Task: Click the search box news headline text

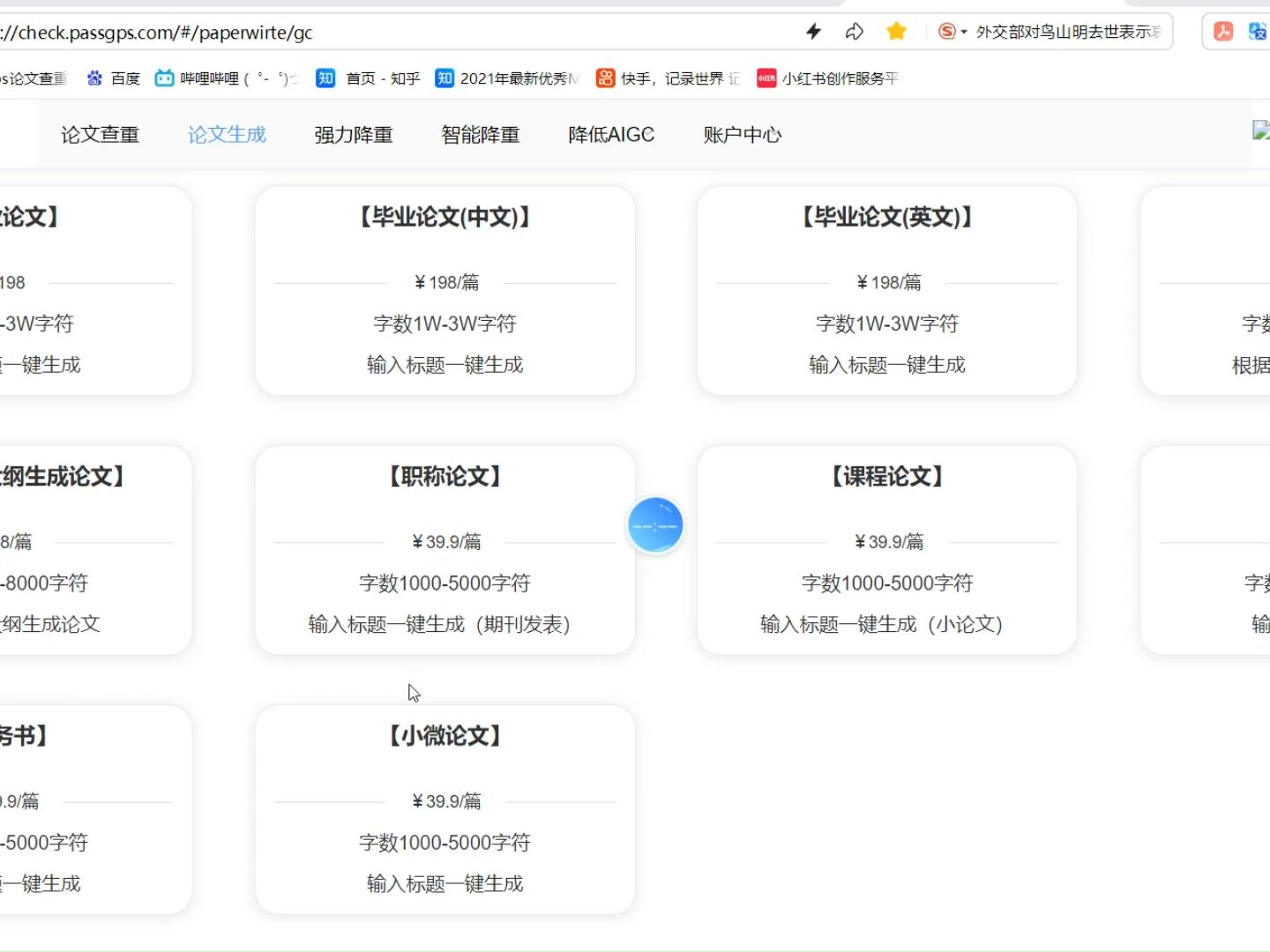Action: tap(1068, 32)
